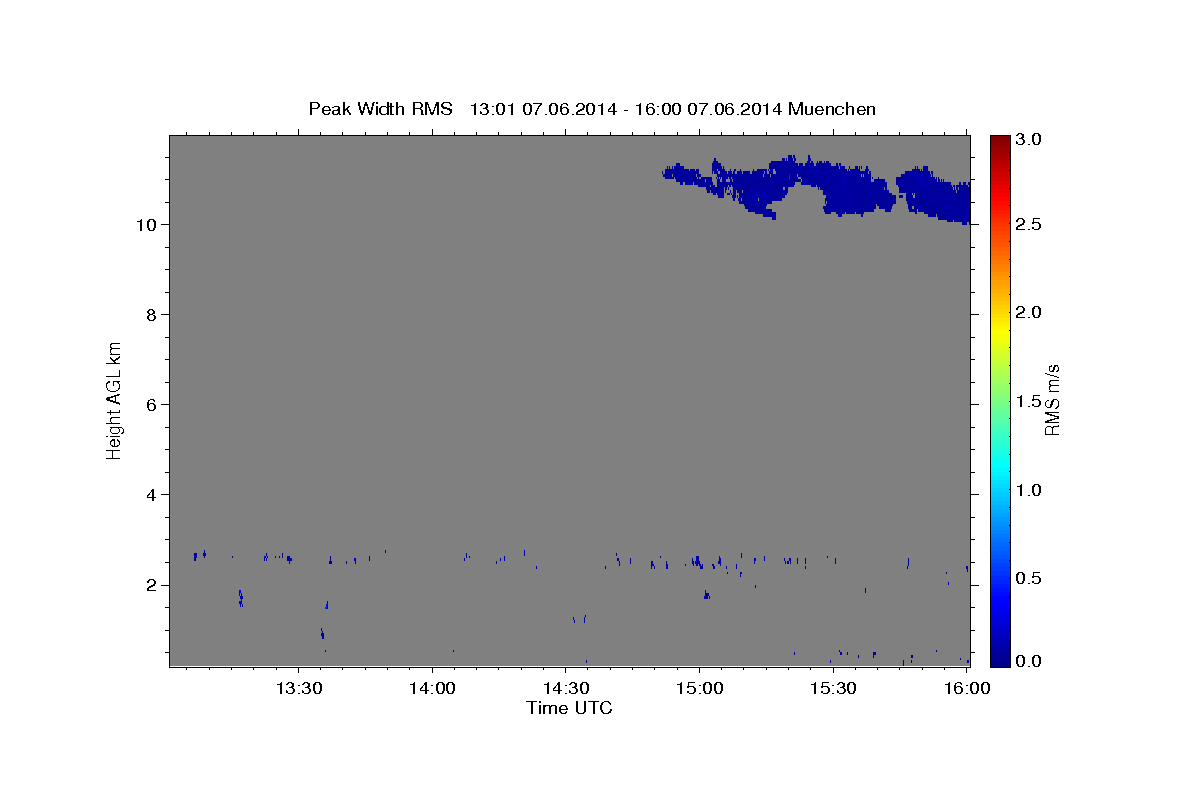The image size is (1200, 800).
Task: Click the 14:30 time tick label
Action: tap(565, 688)
